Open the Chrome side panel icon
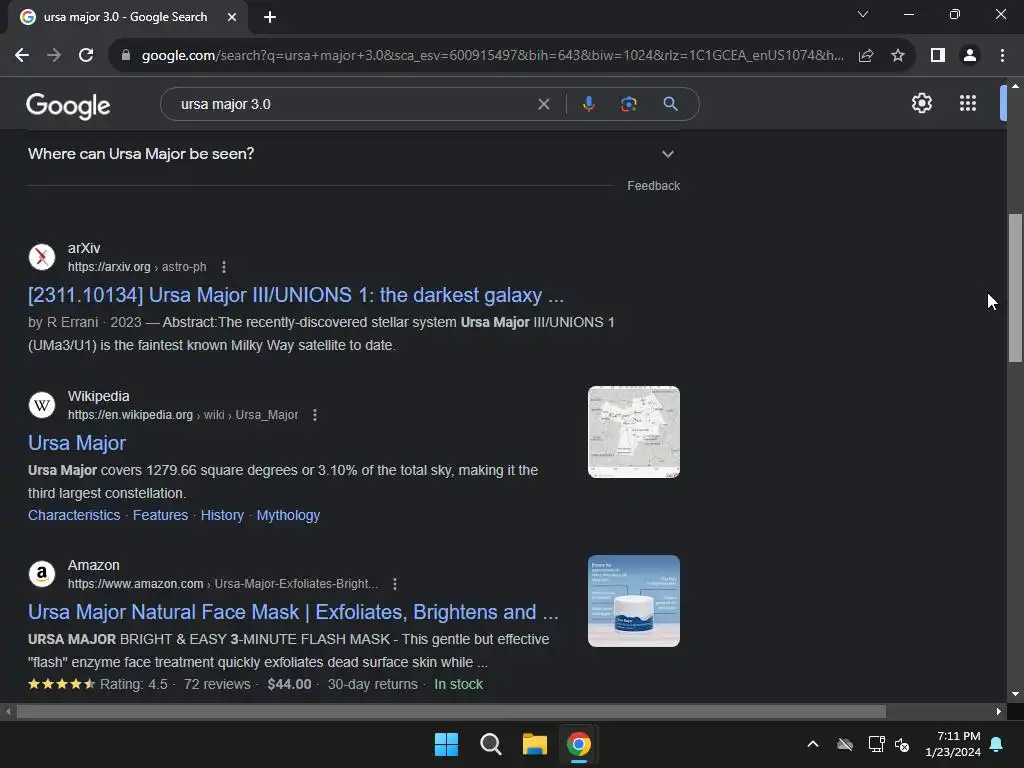 click(x=938, y=56)
